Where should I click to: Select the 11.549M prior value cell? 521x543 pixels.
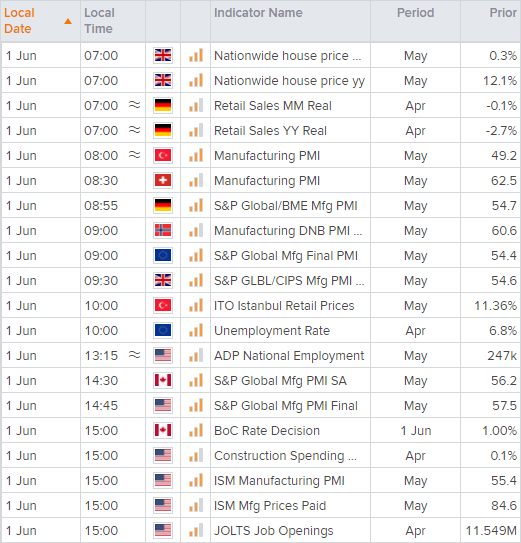tap(491, 531)
